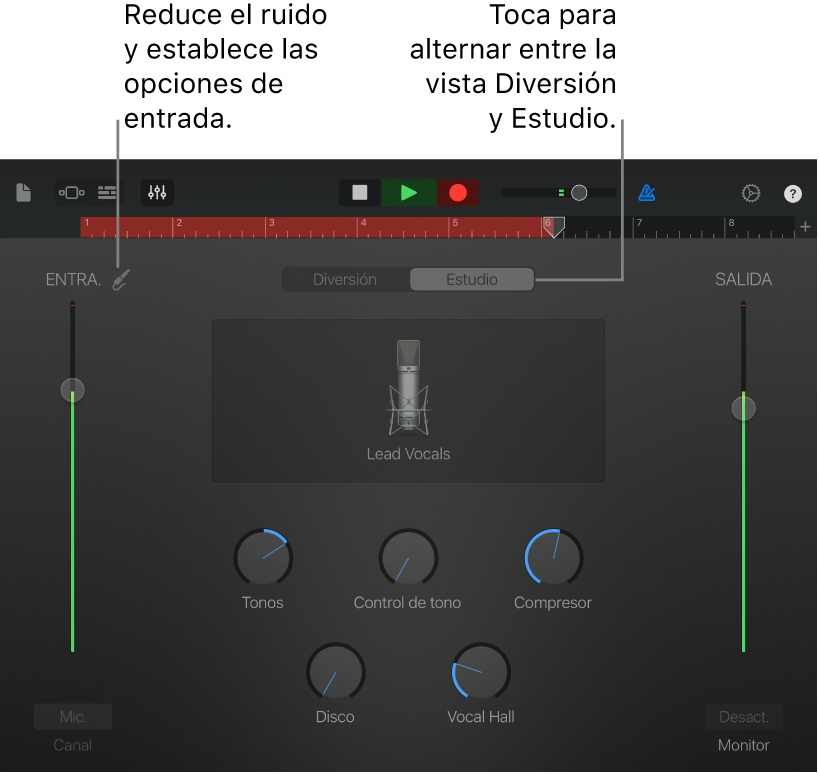Adjust the Disco effect knob

(335, 672)
